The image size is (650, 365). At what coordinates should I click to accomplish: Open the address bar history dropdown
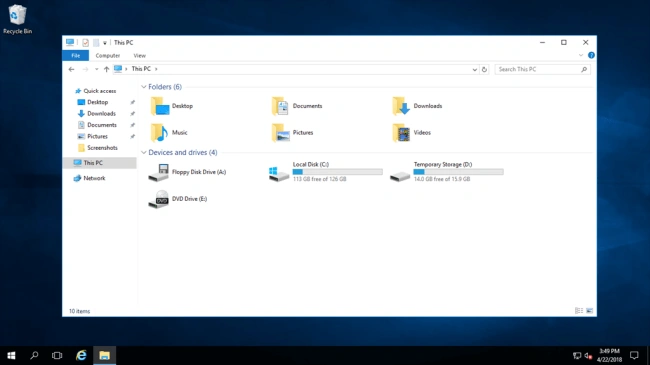(x=475, y=69)
